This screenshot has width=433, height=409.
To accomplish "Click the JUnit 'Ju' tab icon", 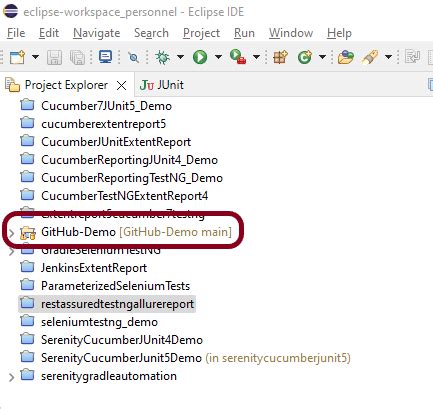I will tap(147, 85).
